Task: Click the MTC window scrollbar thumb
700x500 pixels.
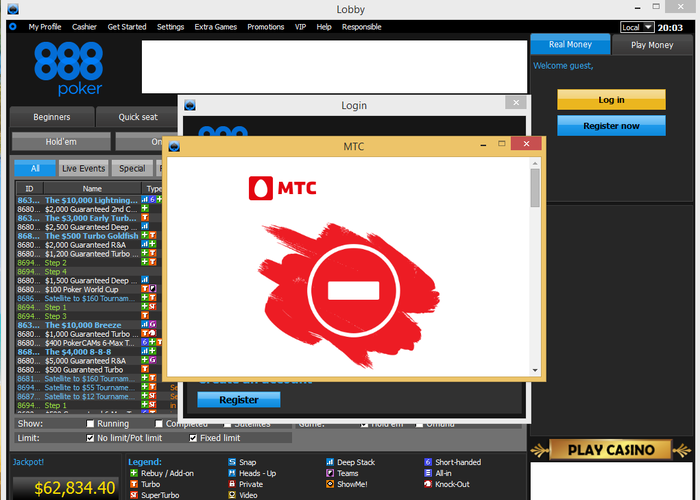Action: 535,188
